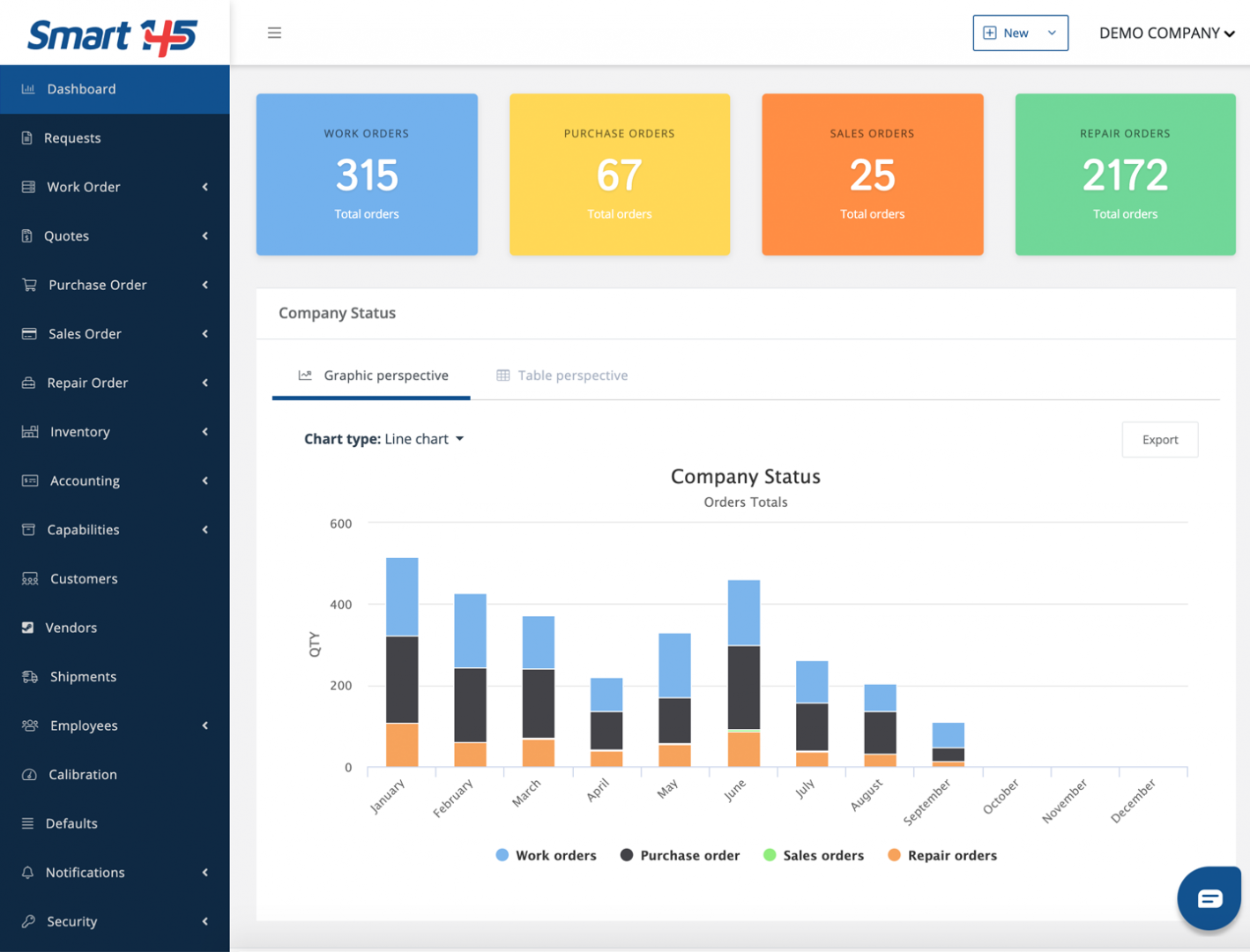Select the Vendors icon in sidebar
This screenshot has width=1250, height=952.
pyautogui.click(x=26, y=627)
